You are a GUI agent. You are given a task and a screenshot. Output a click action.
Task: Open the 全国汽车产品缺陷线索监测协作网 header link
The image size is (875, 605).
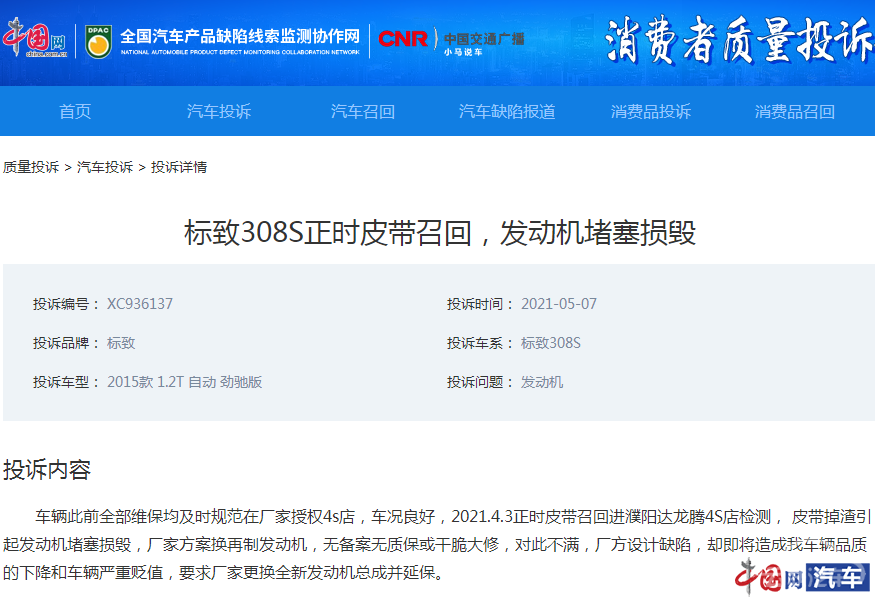pos(240,41)
